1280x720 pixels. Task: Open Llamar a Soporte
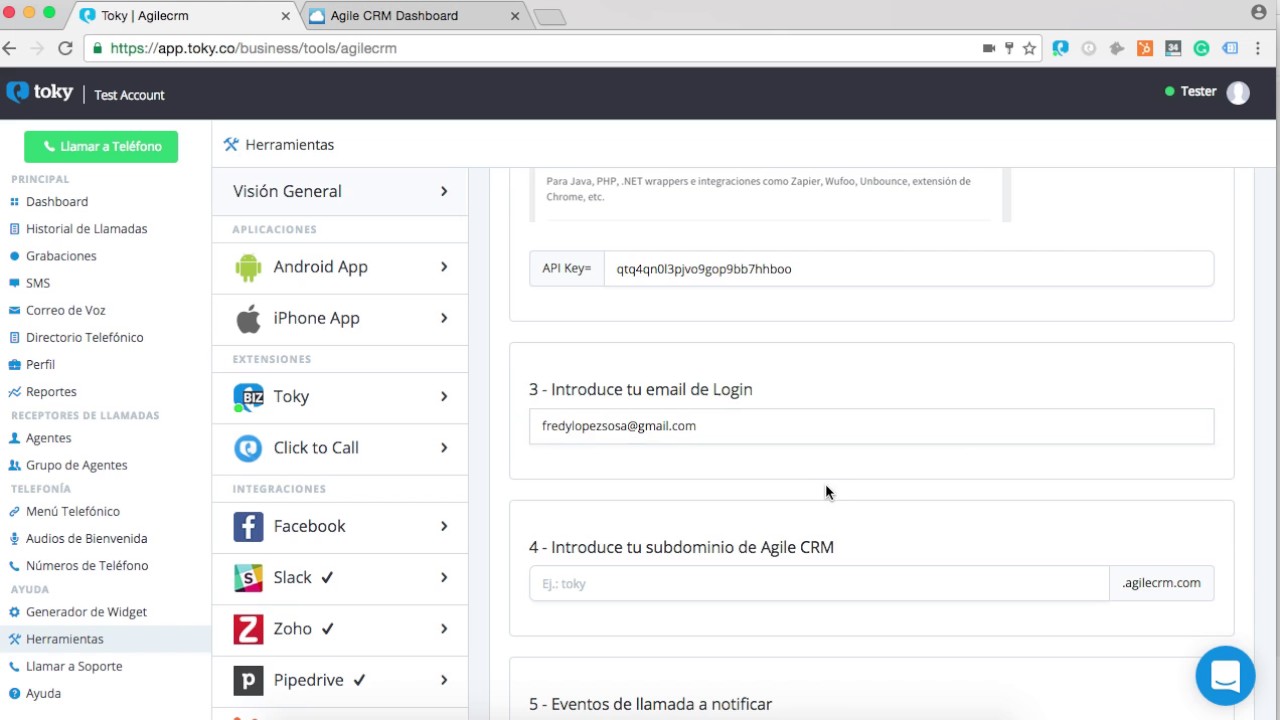click(74, 666)
